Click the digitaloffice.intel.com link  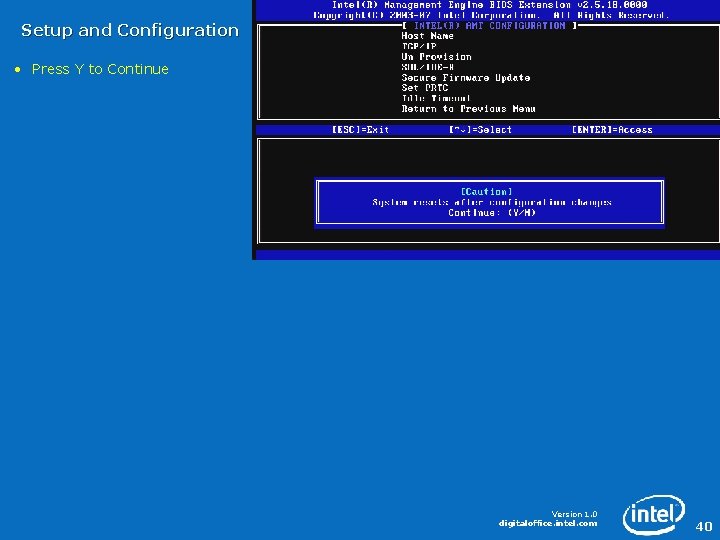pyautogui.click(x=548, y=523)
